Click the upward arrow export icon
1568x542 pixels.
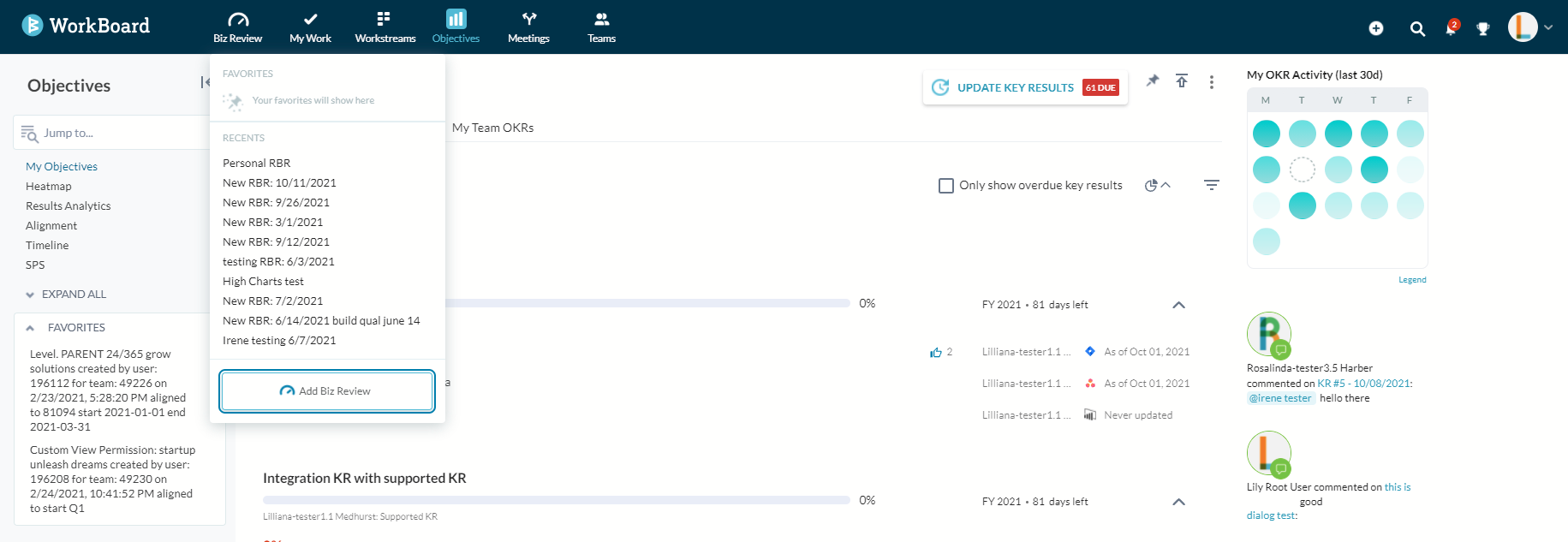point(1182,80)
